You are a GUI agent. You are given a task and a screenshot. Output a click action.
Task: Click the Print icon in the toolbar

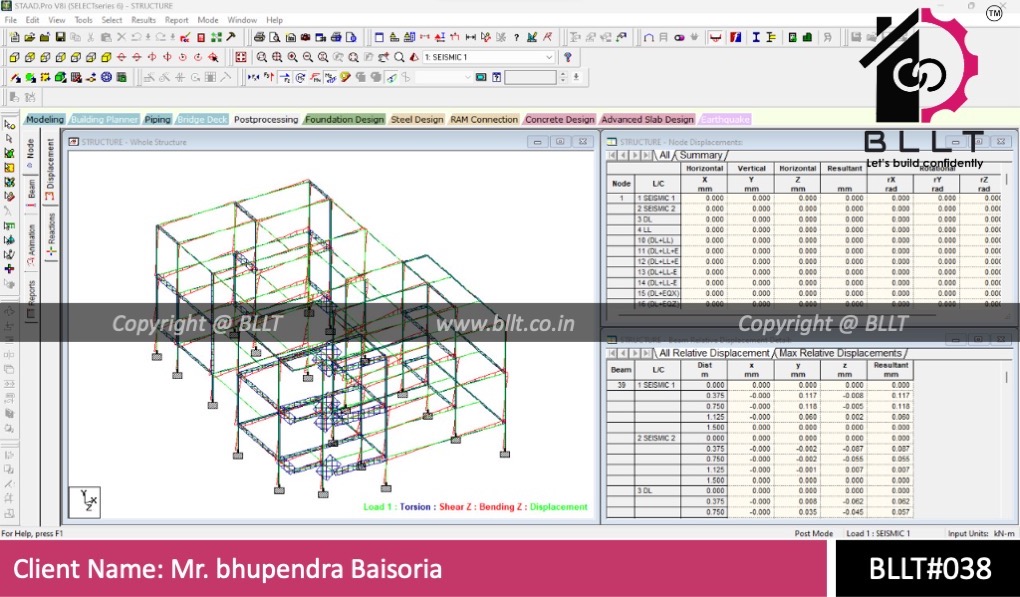[260, 38]
